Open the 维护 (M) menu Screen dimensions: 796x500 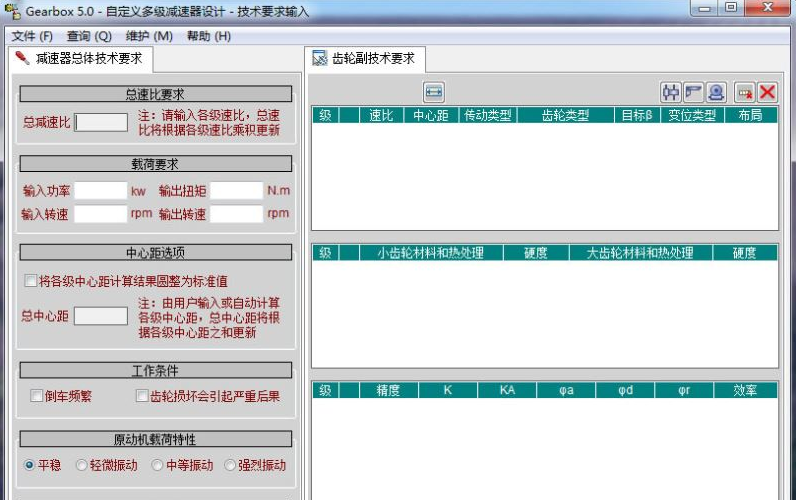(x=150, y=36)
